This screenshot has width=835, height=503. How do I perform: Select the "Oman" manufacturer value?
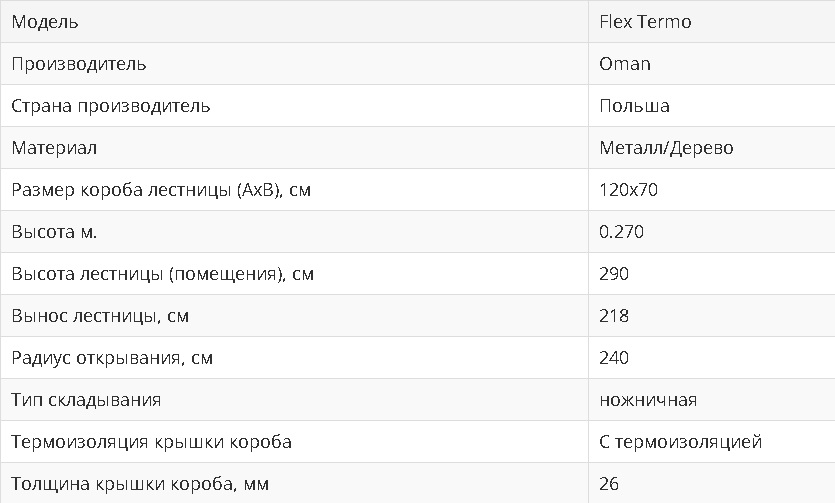coord(625,64)
